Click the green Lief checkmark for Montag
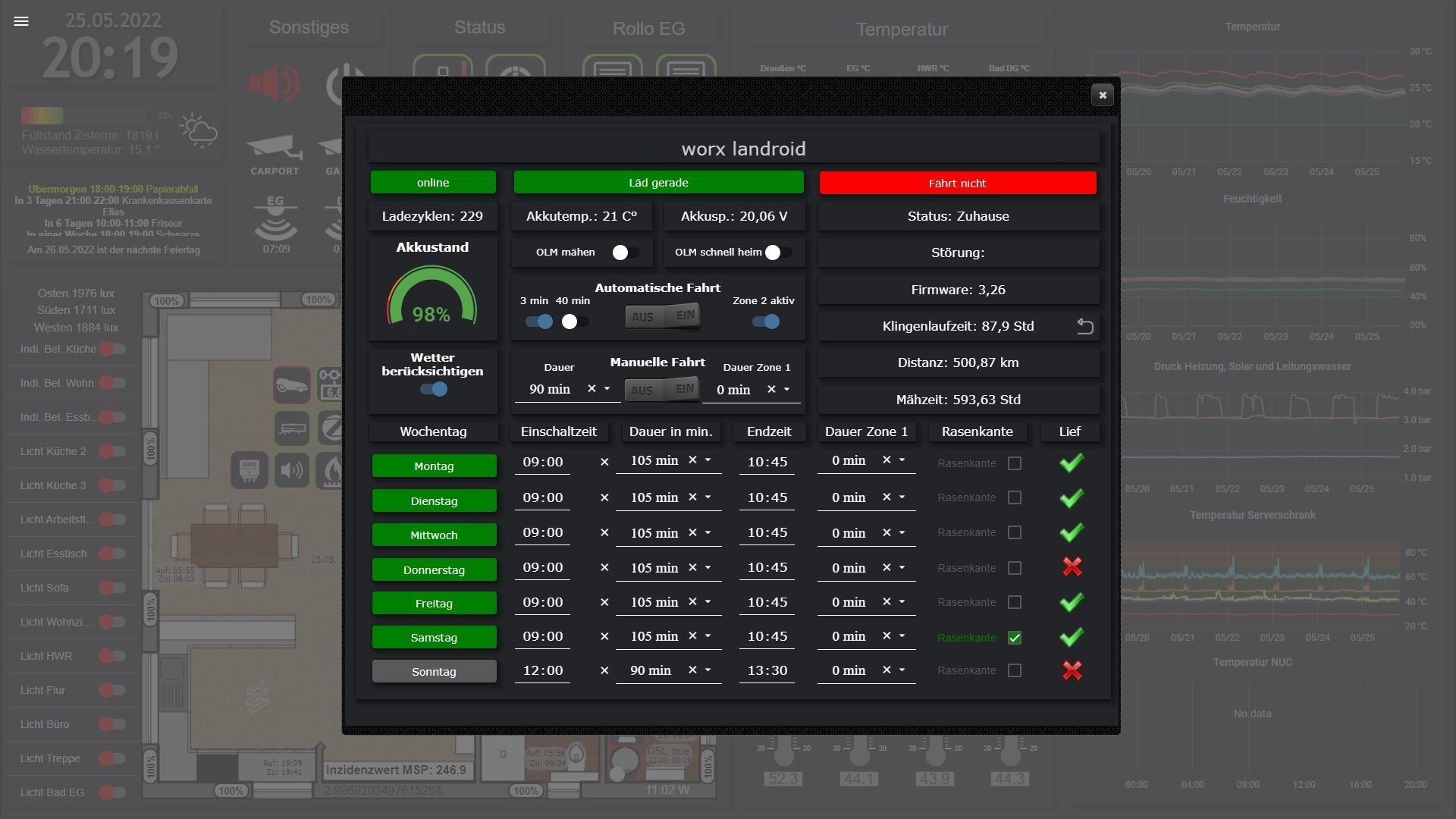The image size is (1456, 819). click(1072, 463)
